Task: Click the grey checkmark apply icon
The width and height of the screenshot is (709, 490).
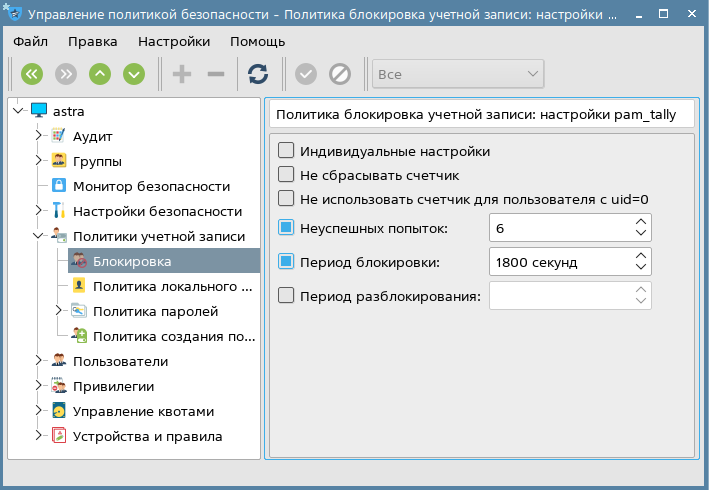Action: click(306, 74)
